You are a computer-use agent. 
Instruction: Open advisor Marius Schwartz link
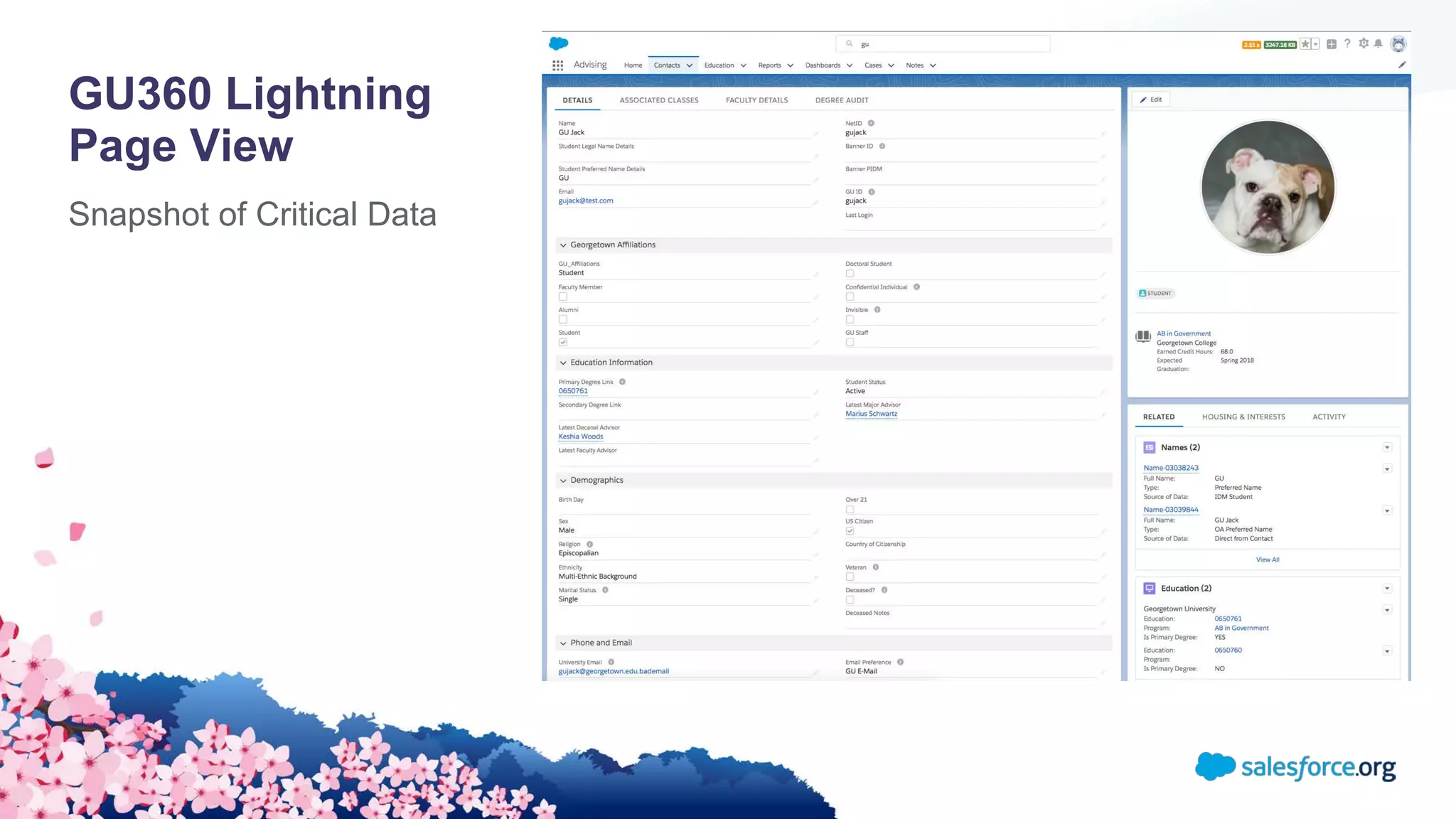click(871, 414)
